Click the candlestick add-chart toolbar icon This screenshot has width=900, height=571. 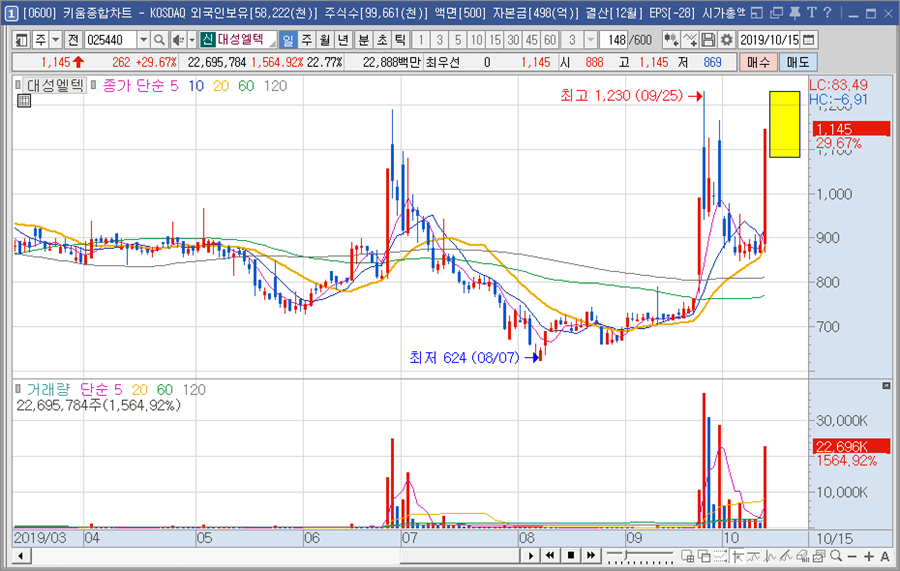pos(670,40)
